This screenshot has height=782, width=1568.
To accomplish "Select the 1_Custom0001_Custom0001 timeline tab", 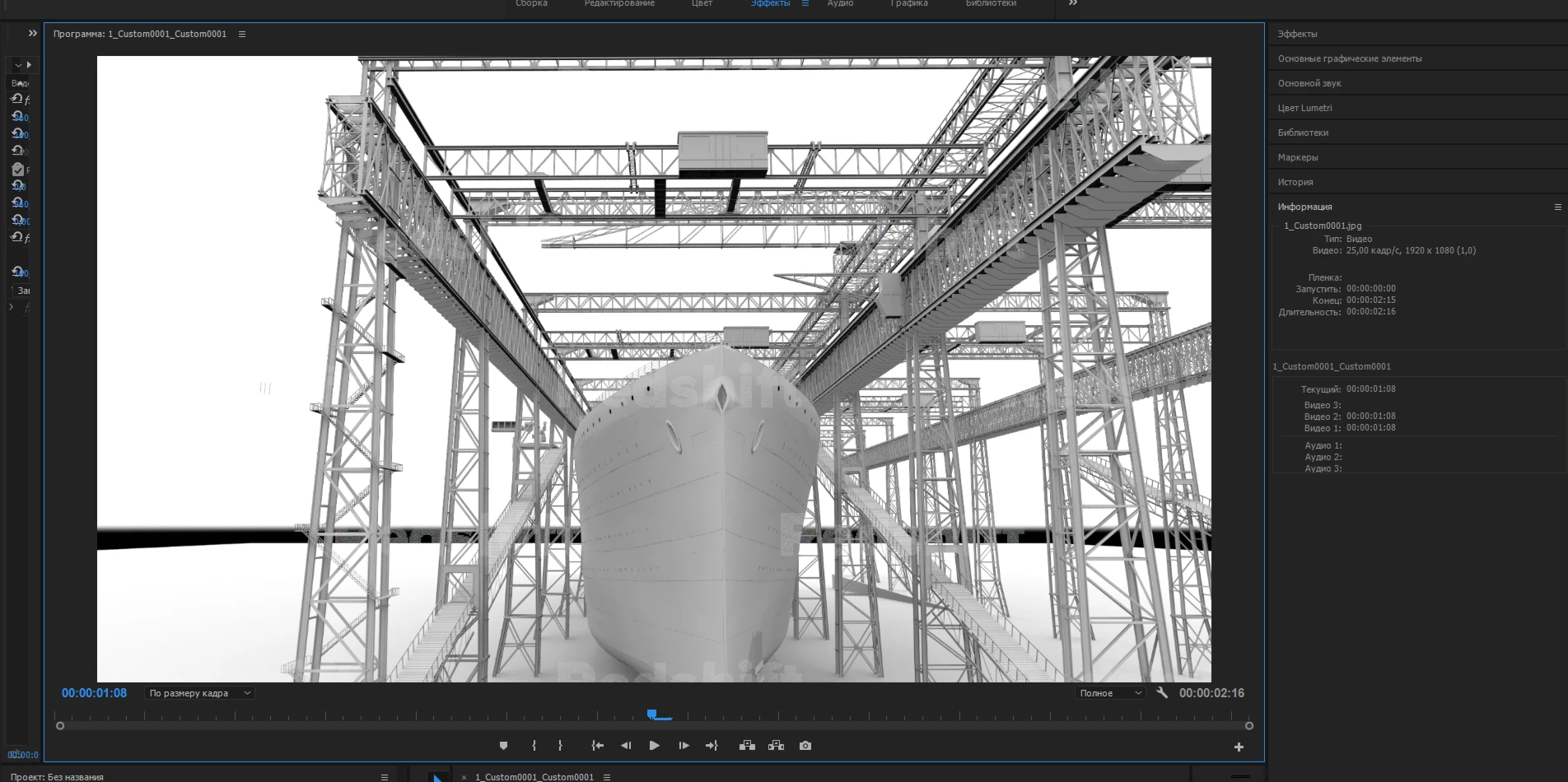I will click(534, 776).
